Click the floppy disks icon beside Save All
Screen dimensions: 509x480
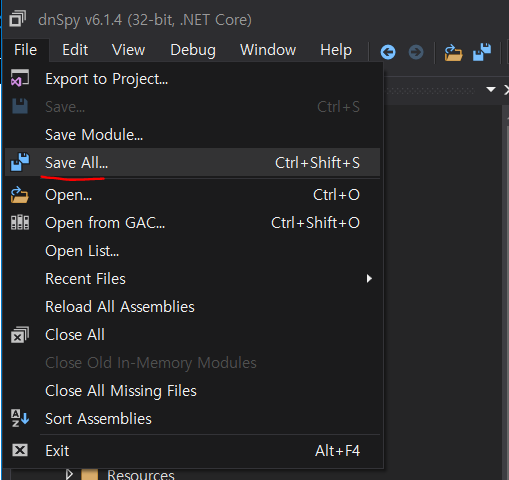(x=20, y=162)
